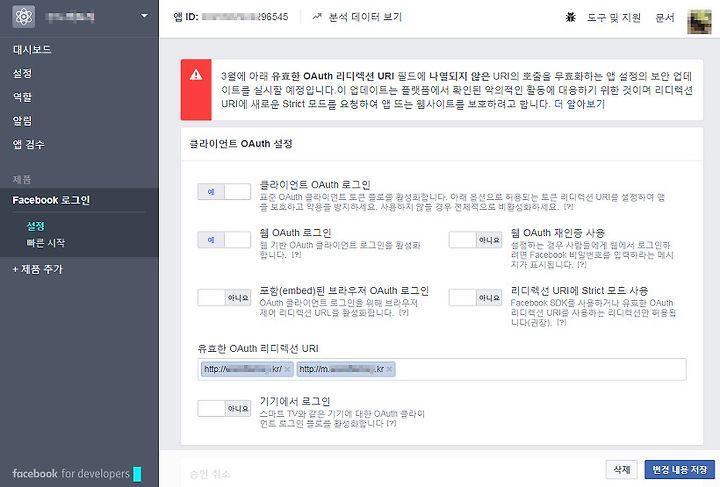
Task: Click the 앱 ID number text
Action: click(x=245, y=17)
